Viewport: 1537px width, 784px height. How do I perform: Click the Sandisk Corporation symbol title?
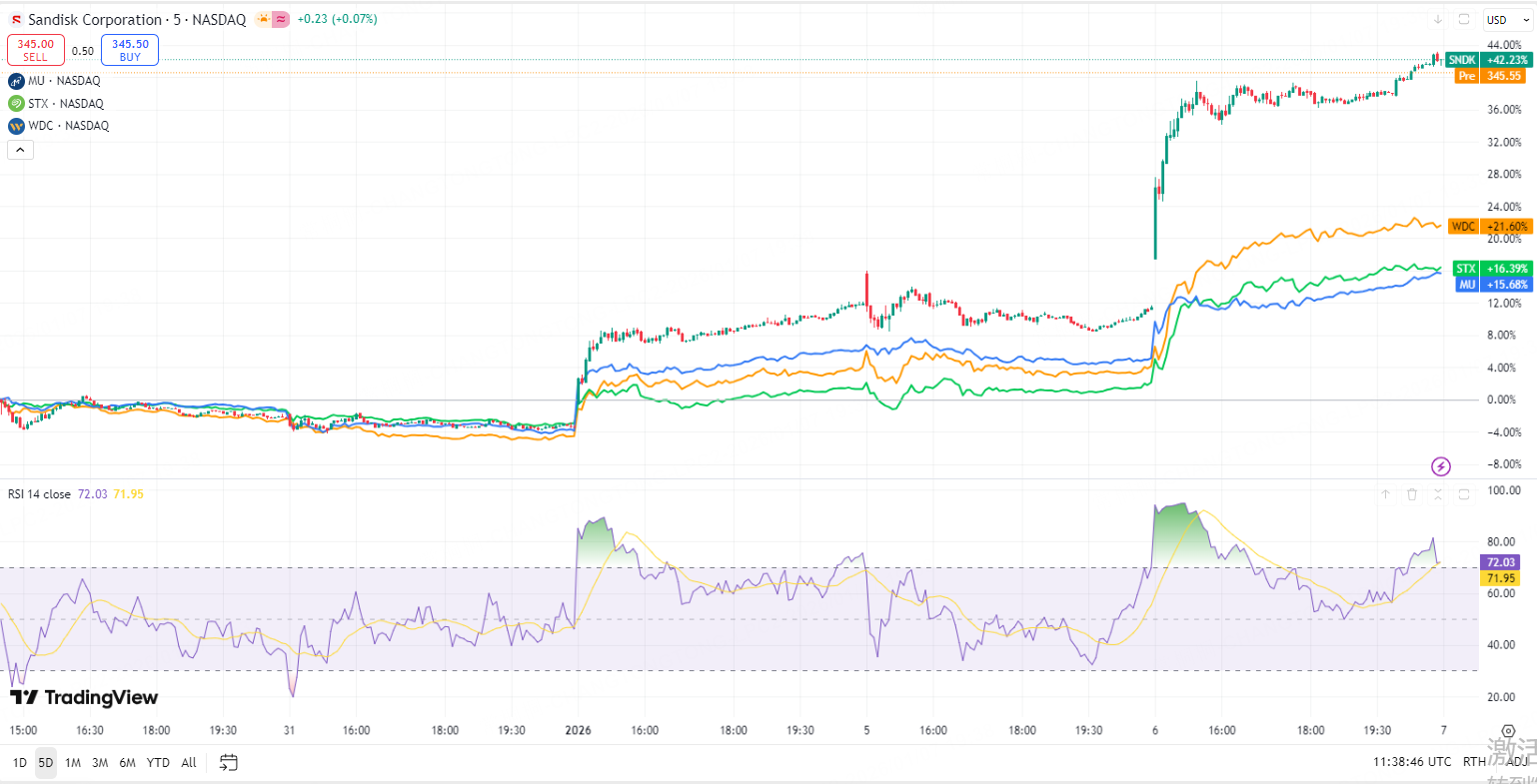(137, 20)
